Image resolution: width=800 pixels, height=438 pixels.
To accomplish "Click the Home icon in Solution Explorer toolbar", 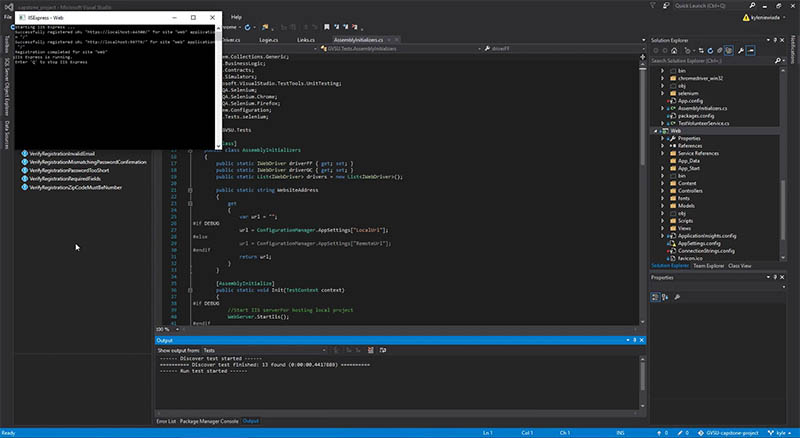I will coord(674,51).
